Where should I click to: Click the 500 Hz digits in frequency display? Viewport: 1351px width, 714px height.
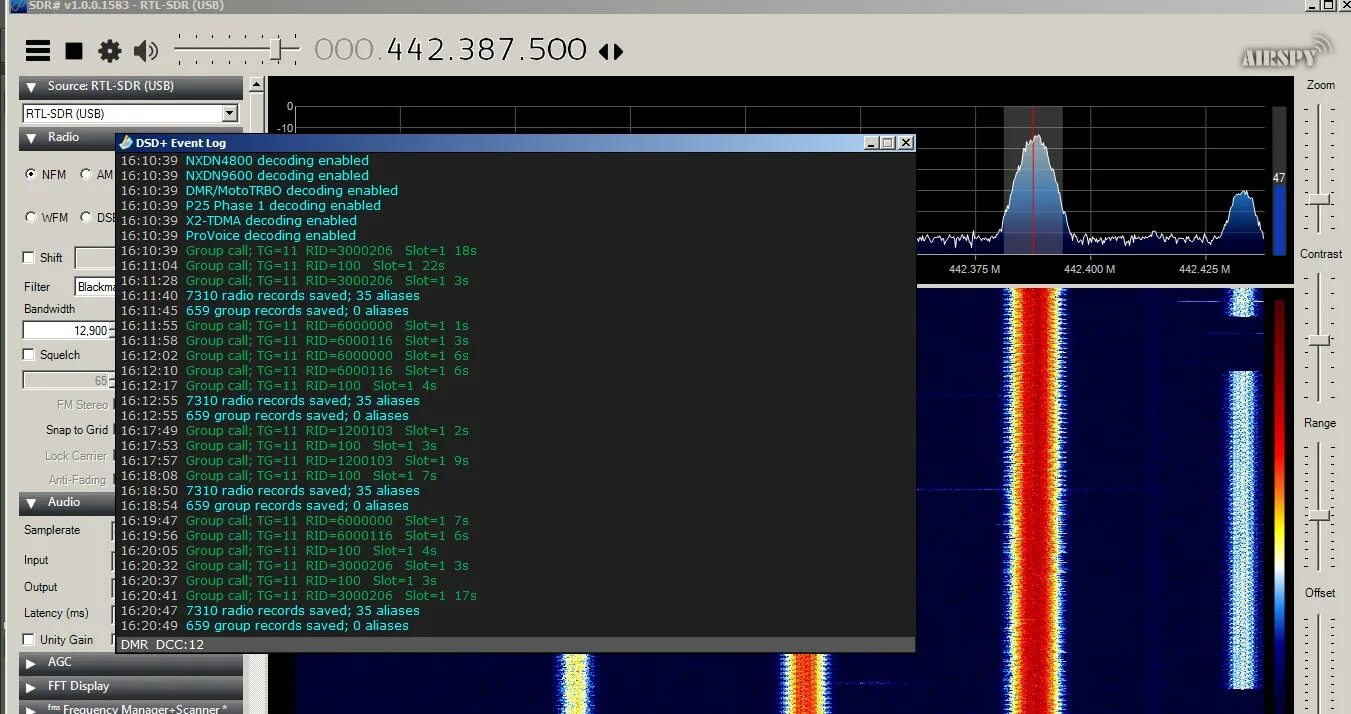pyautogui.click(x=557, y=49)
